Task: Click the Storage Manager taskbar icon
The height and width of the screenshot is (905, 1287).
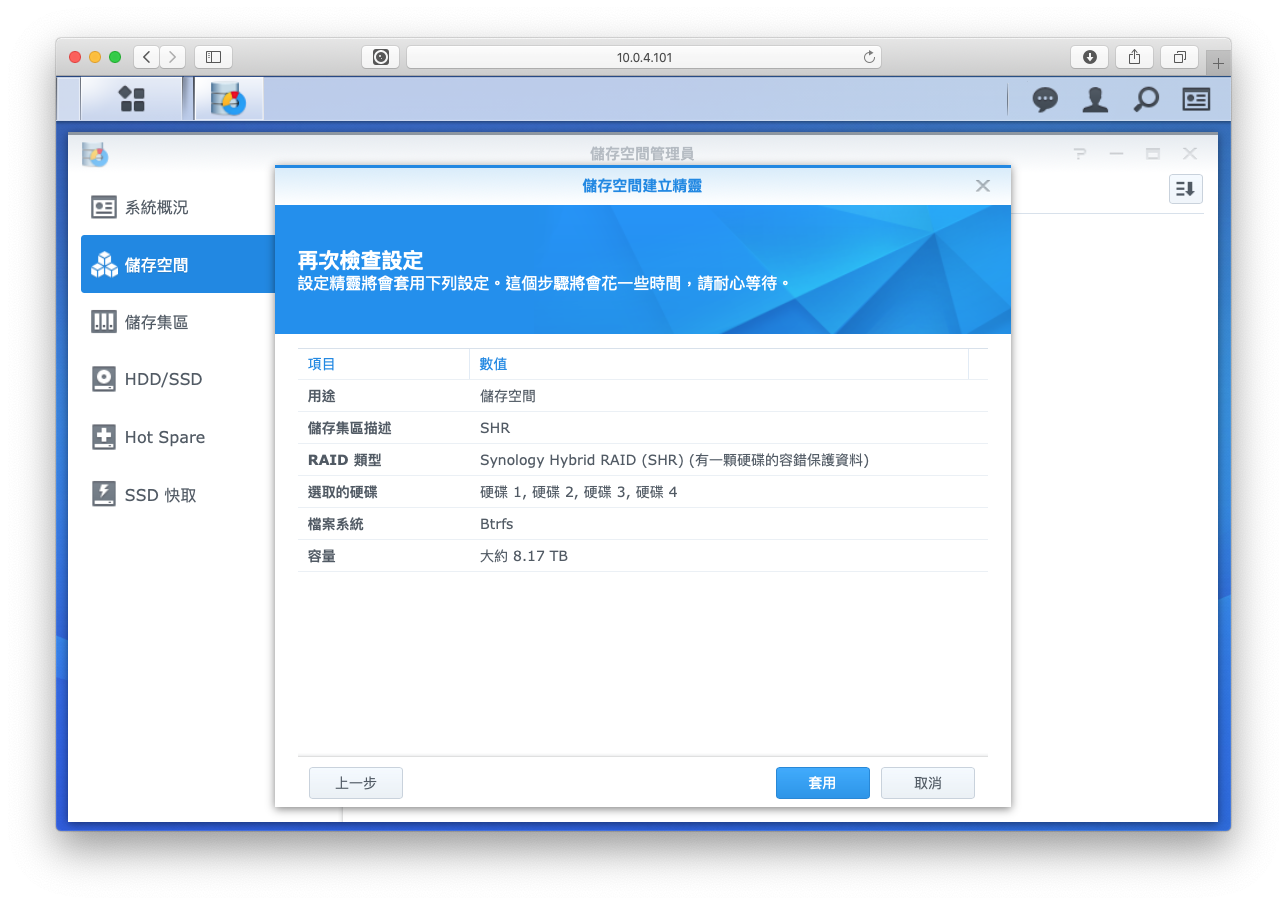Action: pos(229,99)
